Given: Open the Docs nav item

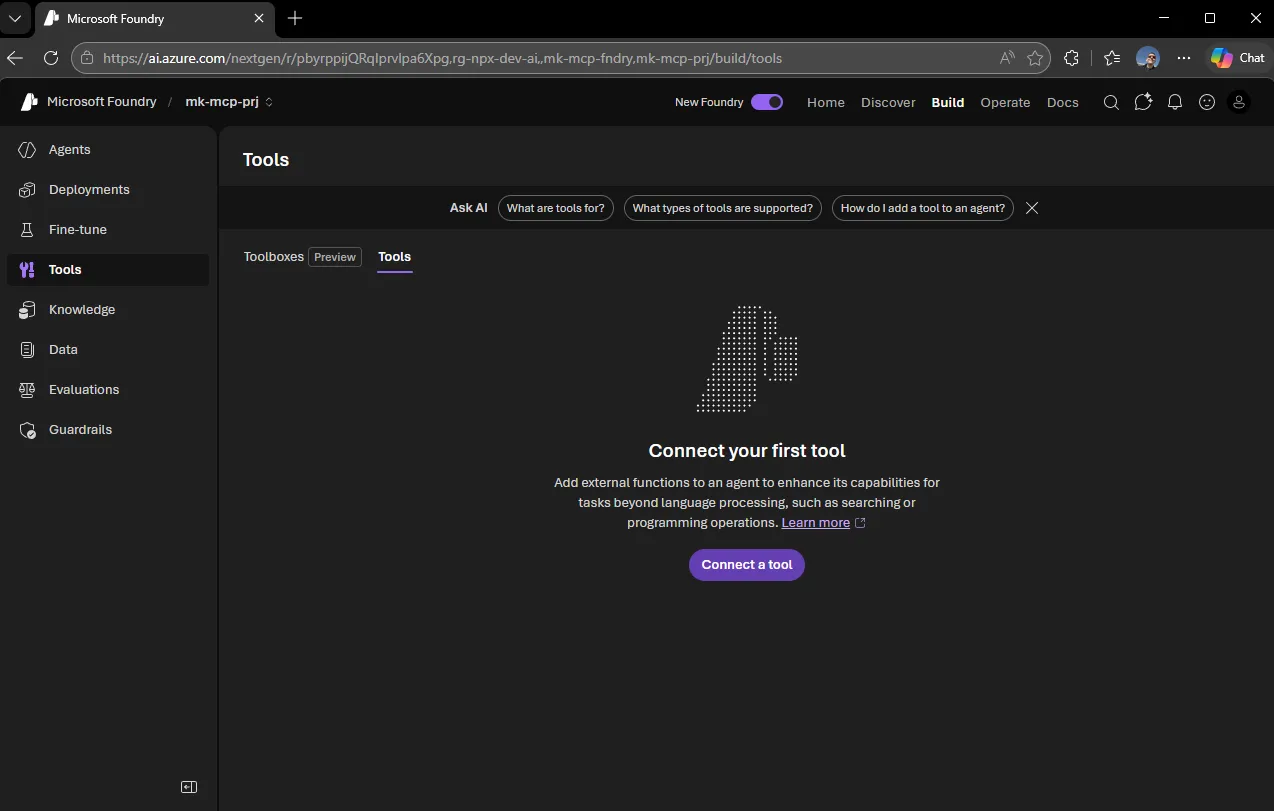Looking at the screenshot, I should point(1063,102).
